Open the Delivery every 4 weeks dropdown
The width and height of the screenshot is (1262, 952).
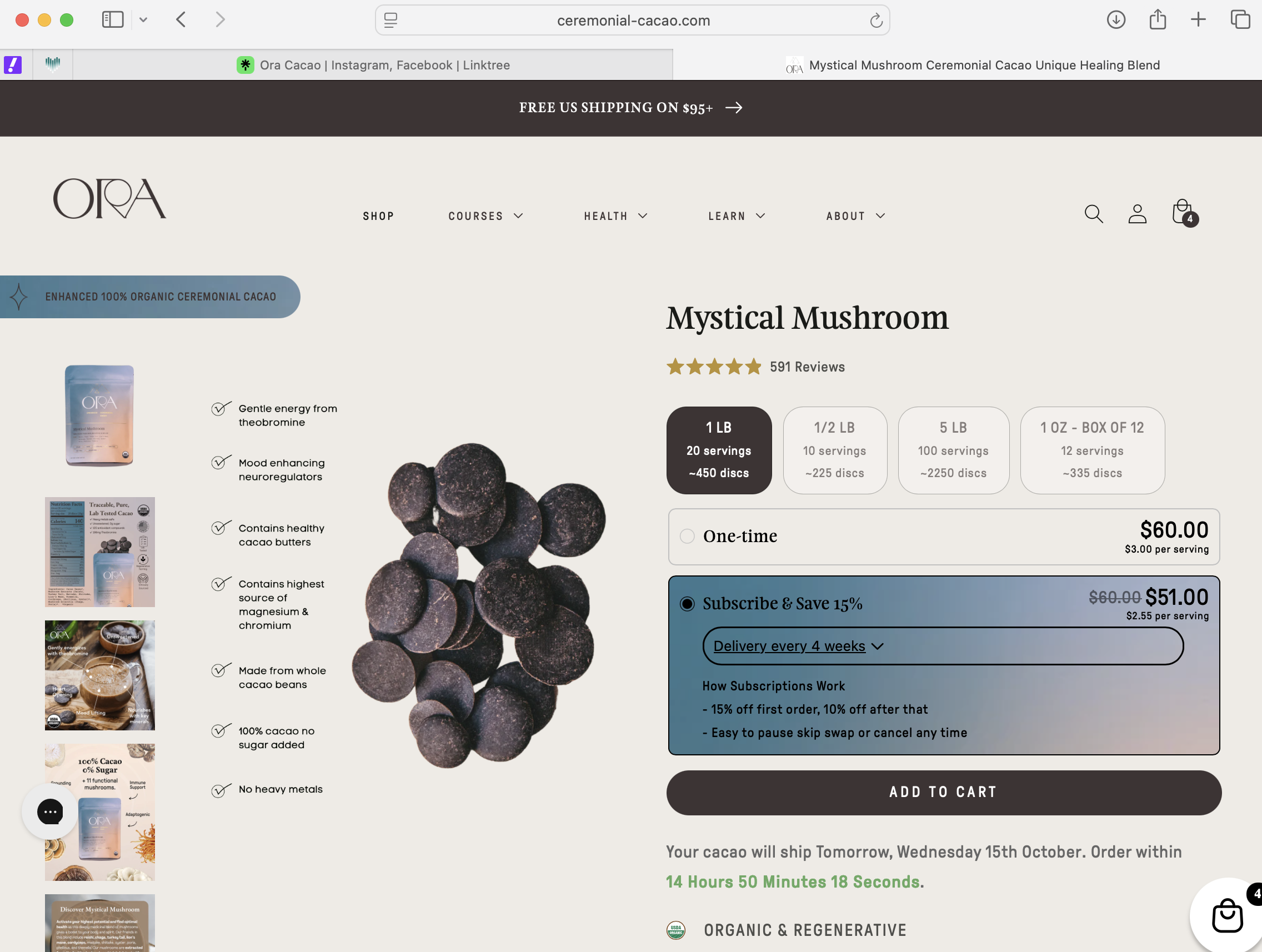[x=943, y=646]
